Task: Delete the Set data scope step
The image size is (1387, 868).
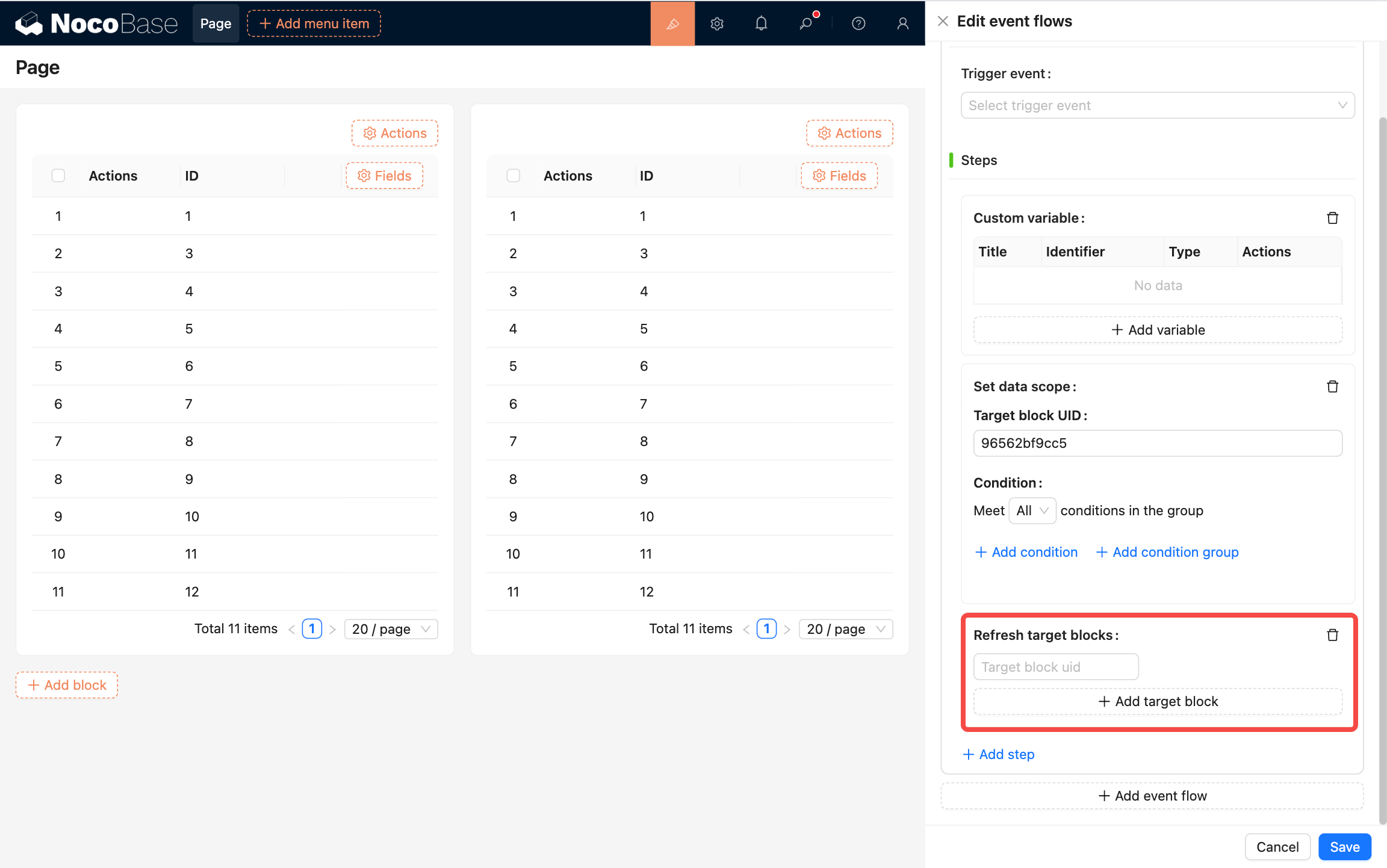Action: (1332, 386)
